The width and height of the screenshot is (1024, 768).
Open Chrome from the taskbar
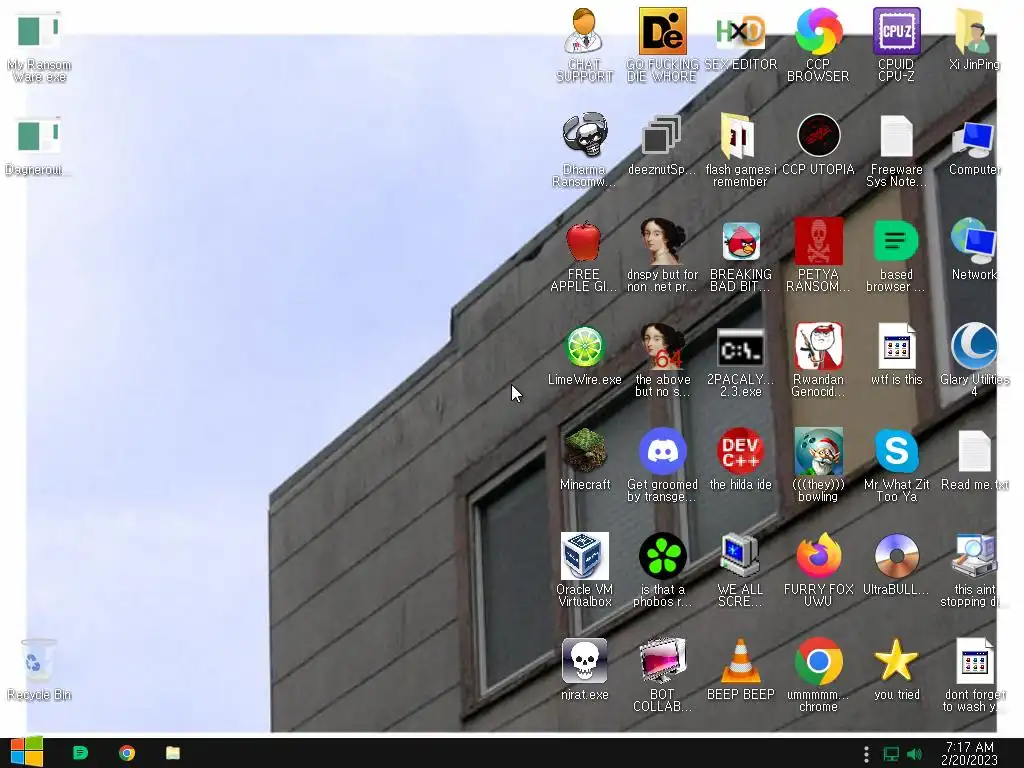click(x=127, y=753)
